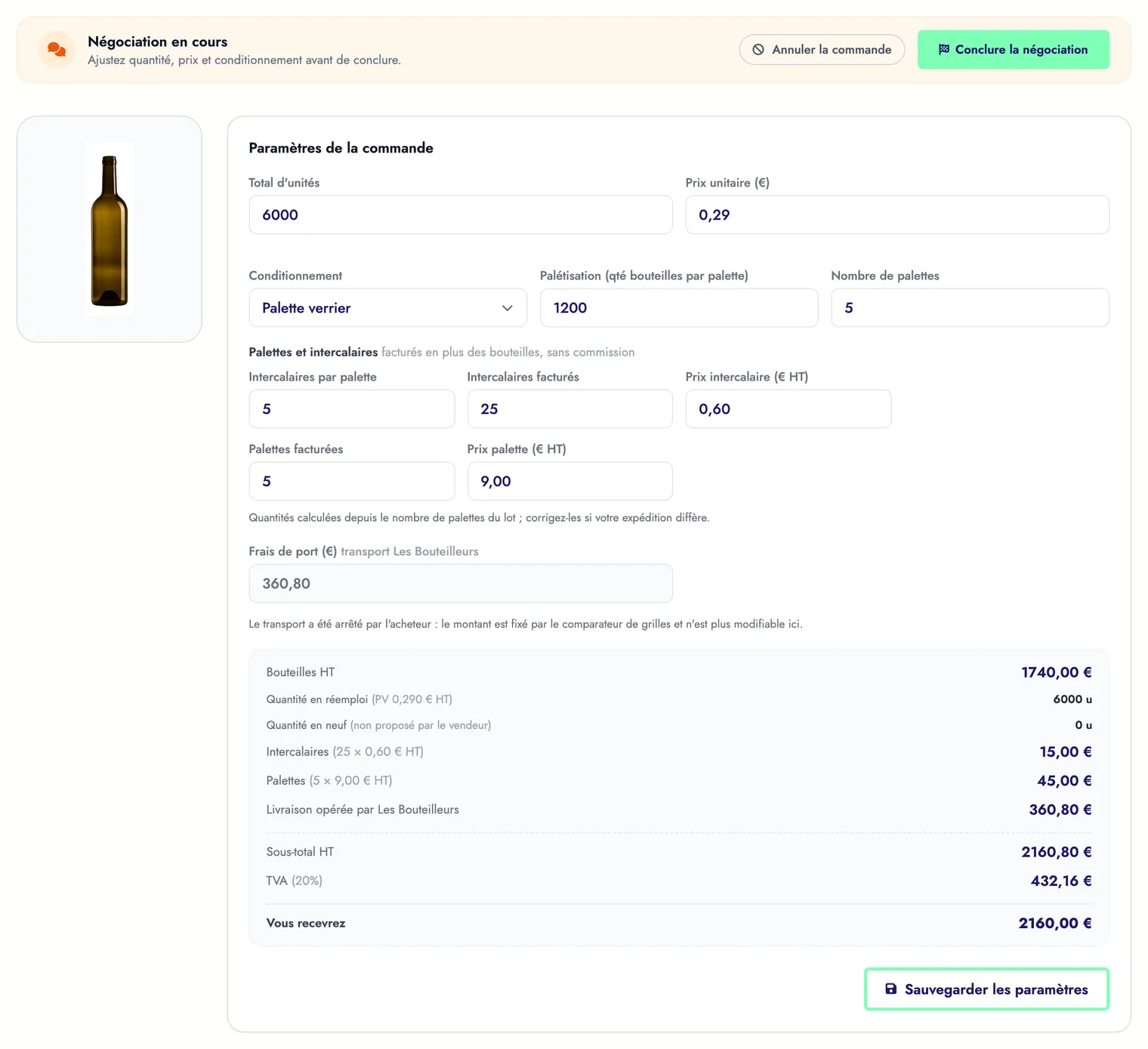The image size is (1148, 1049).
Task: Click the Quantité en réemploi value 6000 u
Action: [1072, 699]
